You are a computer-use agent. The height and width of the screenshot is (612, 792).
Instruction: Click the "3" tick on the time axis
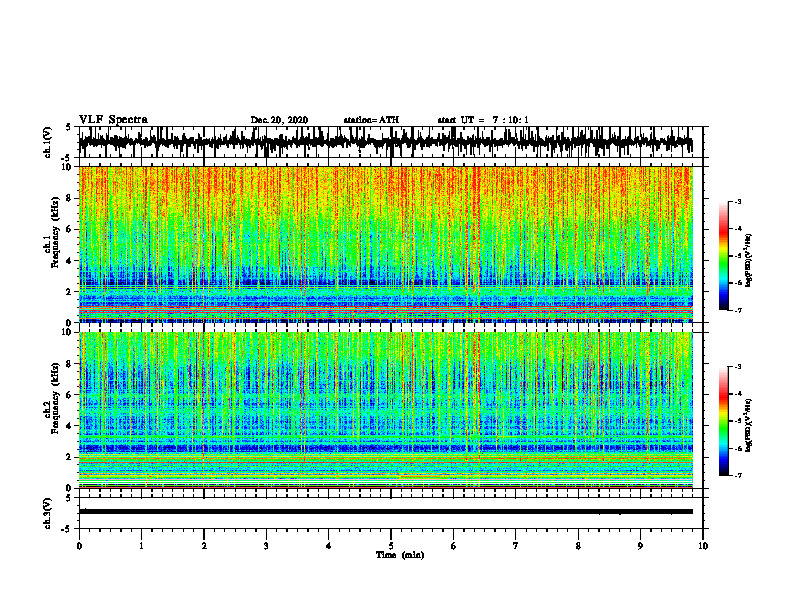pyautogui.click(x=266, y=546)
